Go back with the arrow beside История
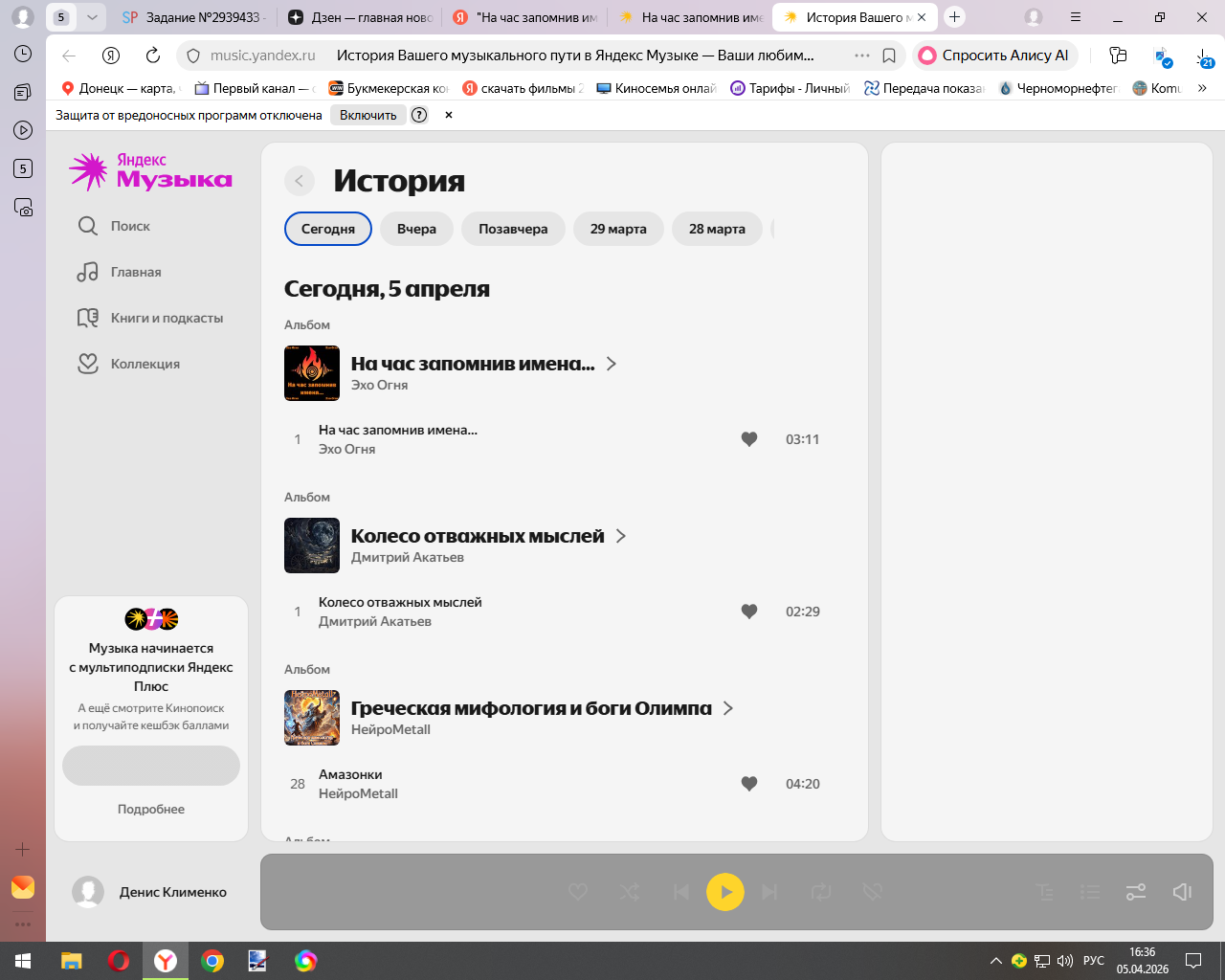Viewport: 1225px width, 980px height. point(300,181)
